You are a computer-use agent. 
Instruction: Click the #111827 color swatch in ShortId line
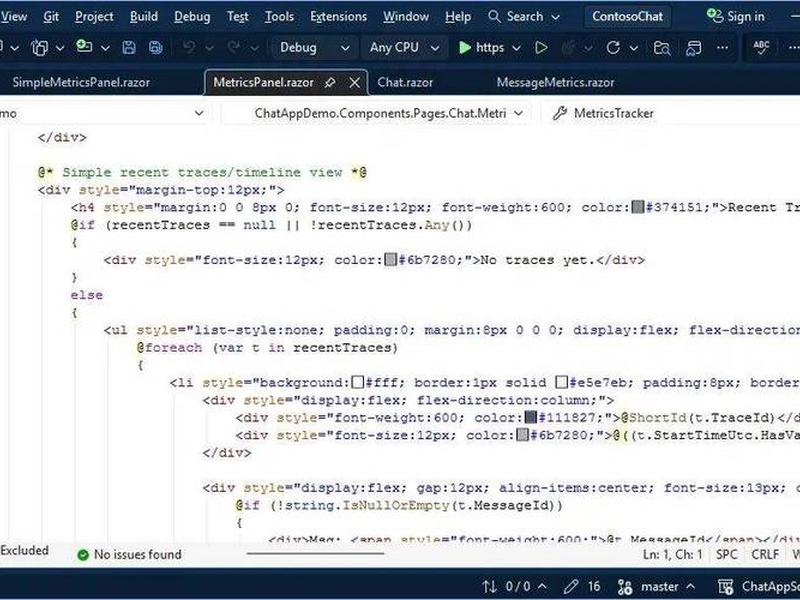[x=531, y=417]
